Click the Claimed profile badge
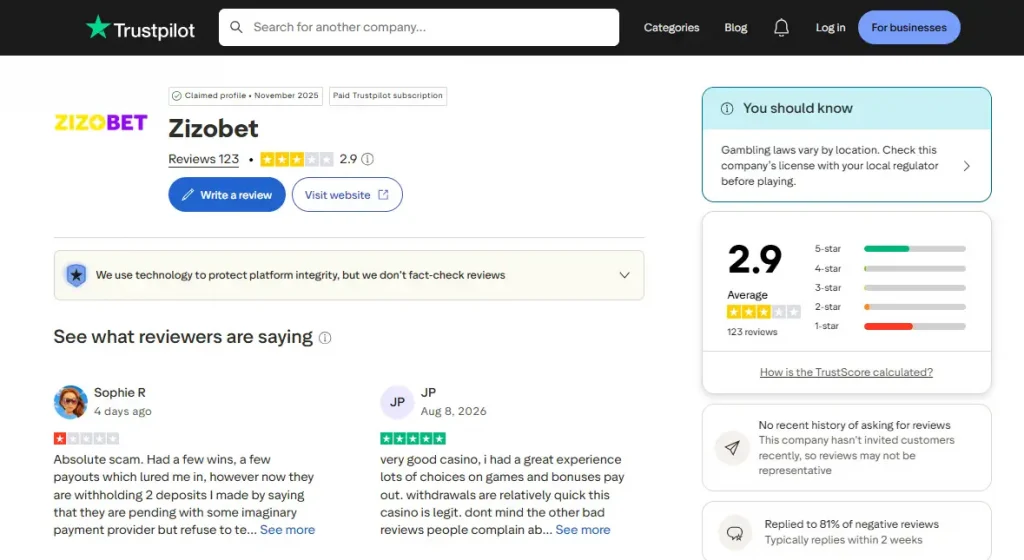 pyautogui.click(x=246, y=96)
